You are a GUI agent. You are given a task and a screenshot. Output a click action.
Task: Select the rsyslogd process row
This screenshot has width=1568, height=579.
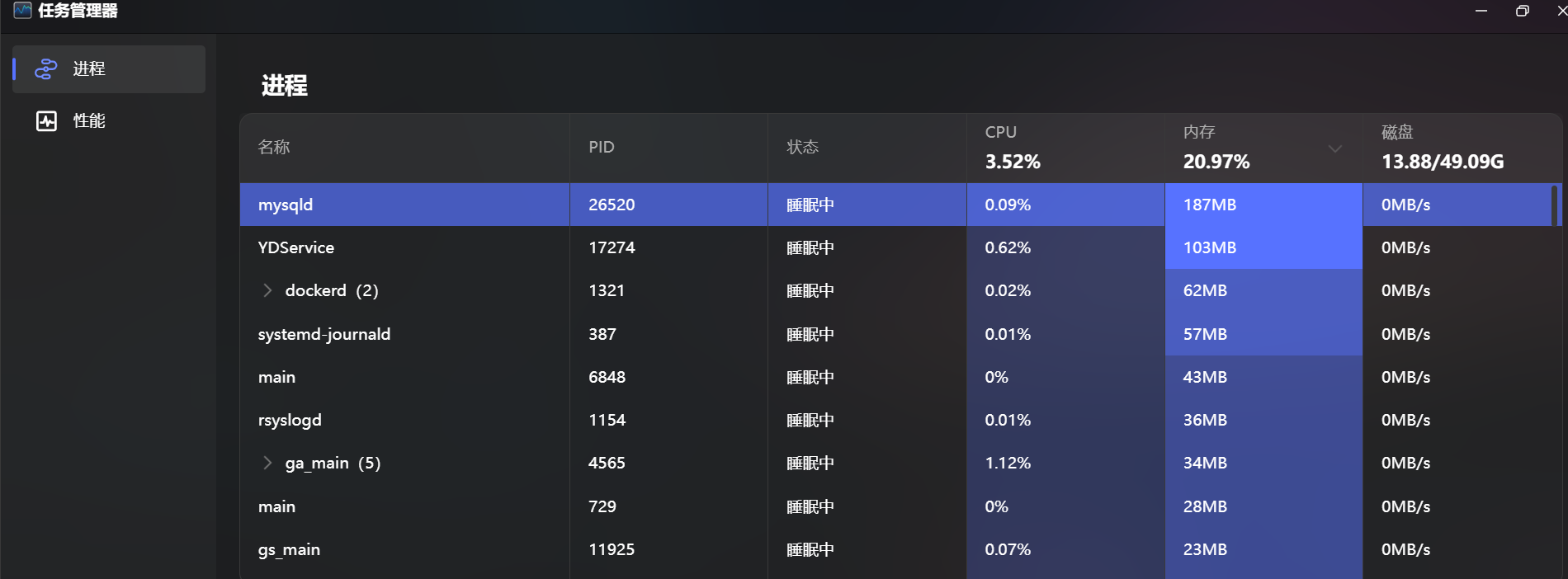click(896, 420)
